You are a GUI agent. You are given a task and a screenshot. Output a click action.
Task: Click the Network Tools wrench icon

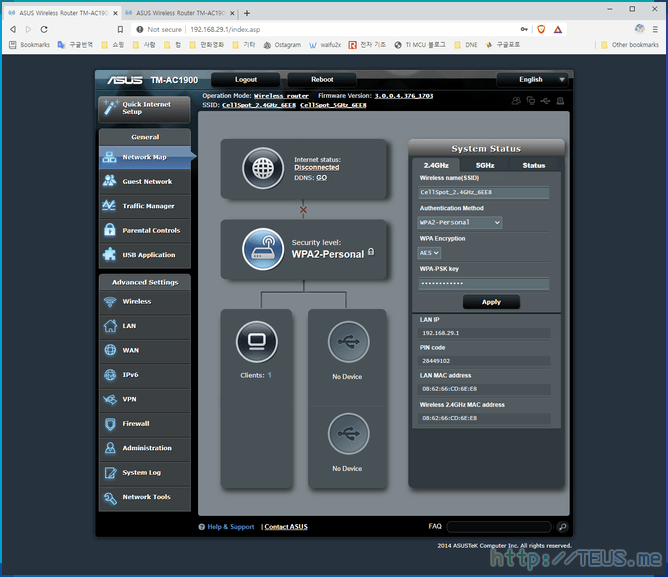110,497
